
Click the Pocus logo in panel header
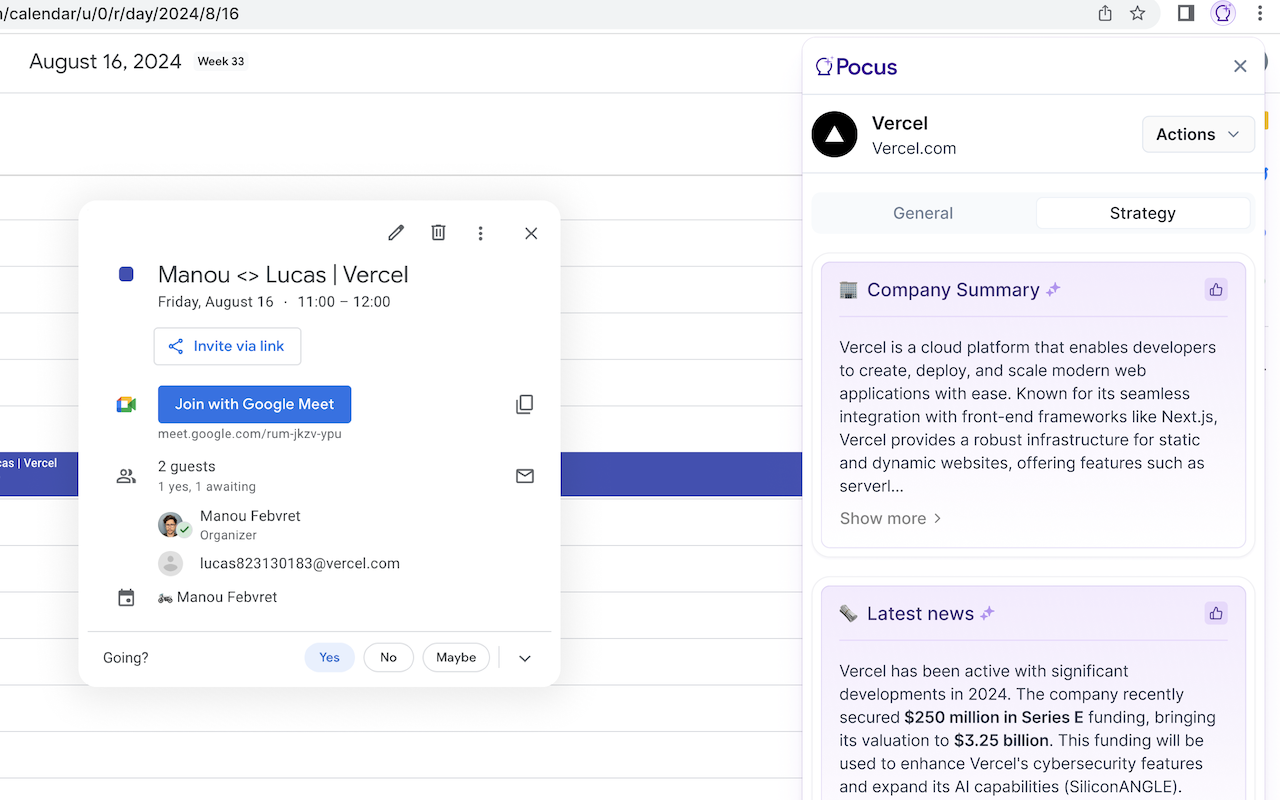pyautogui.click(x=856, y=67)
